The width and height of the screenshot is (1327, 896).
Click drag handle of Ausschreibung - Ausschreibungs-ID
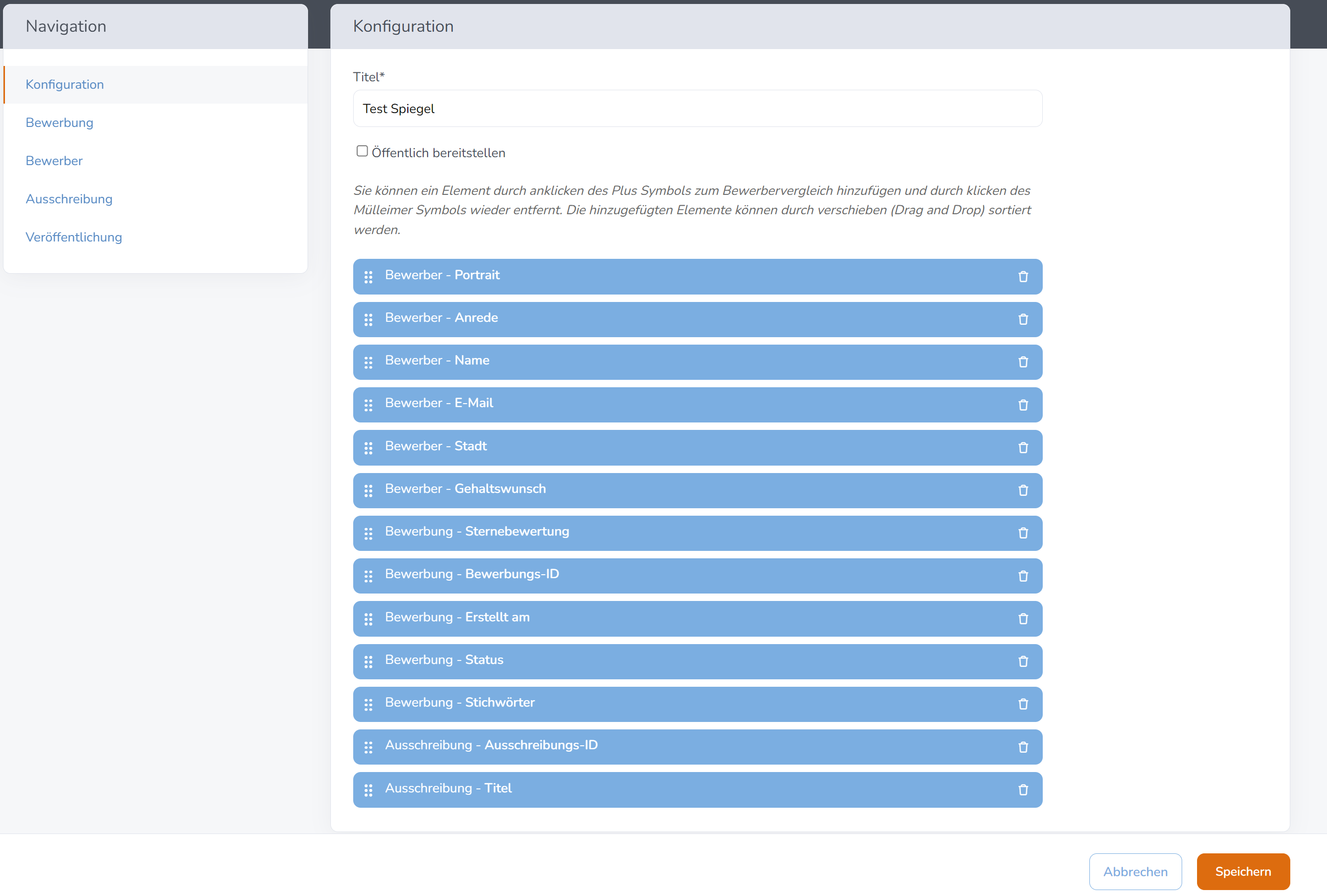368,748
